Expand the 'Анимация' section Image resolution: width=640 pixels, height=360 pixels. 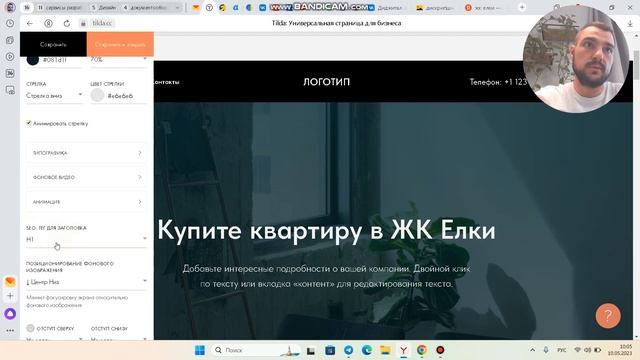coord(86,202)
